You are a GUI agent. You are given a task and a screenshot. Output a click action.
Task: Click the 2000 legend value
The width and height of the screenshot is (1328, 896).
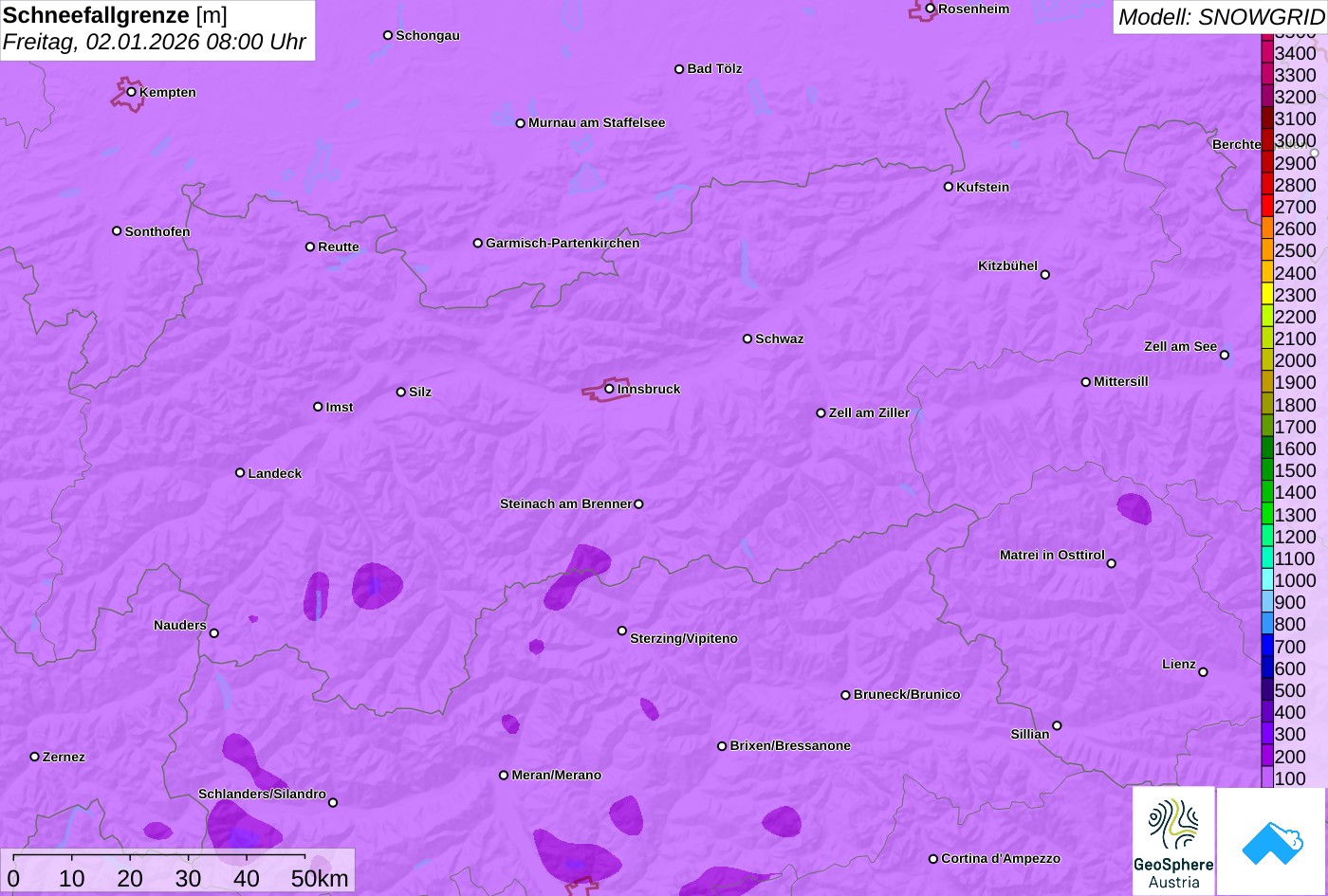1296,360
